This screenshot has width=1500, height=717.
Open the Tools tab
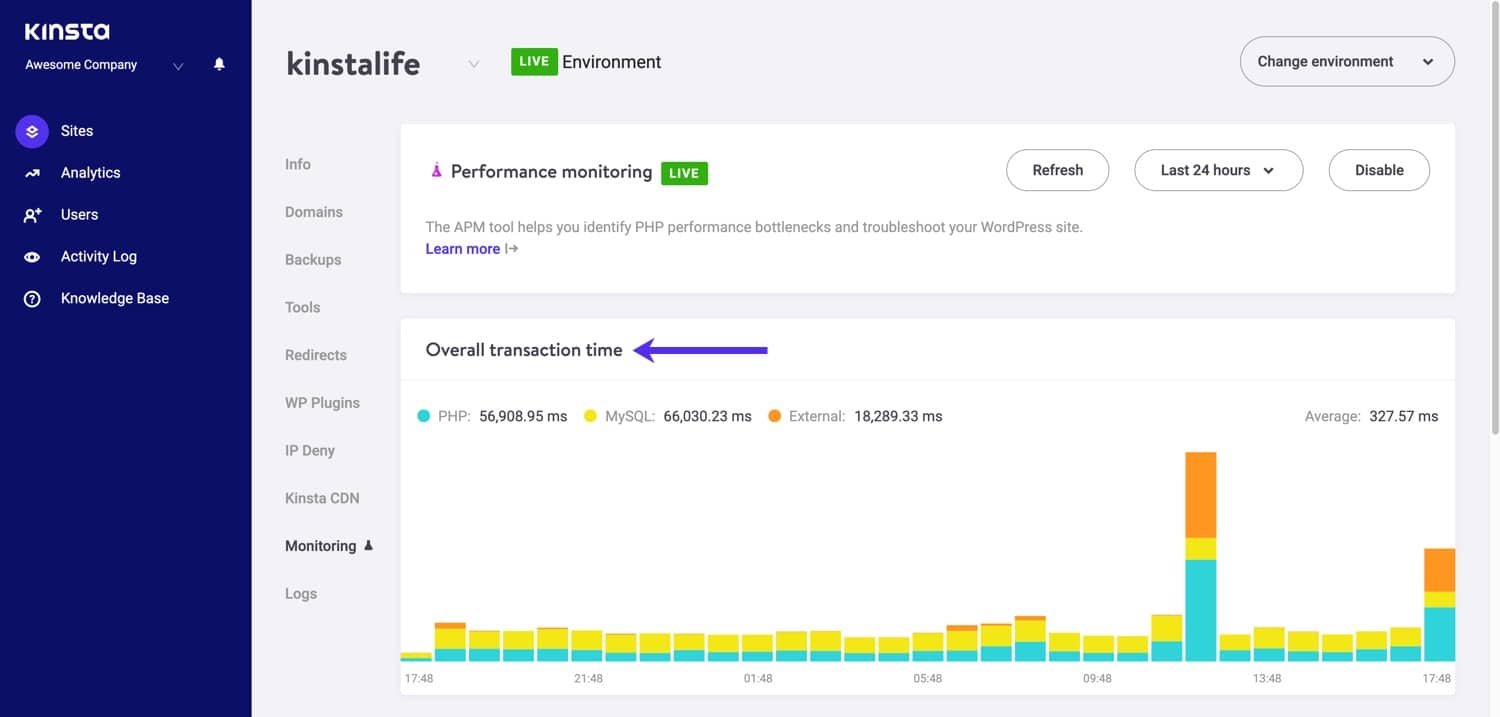(302, 307)
